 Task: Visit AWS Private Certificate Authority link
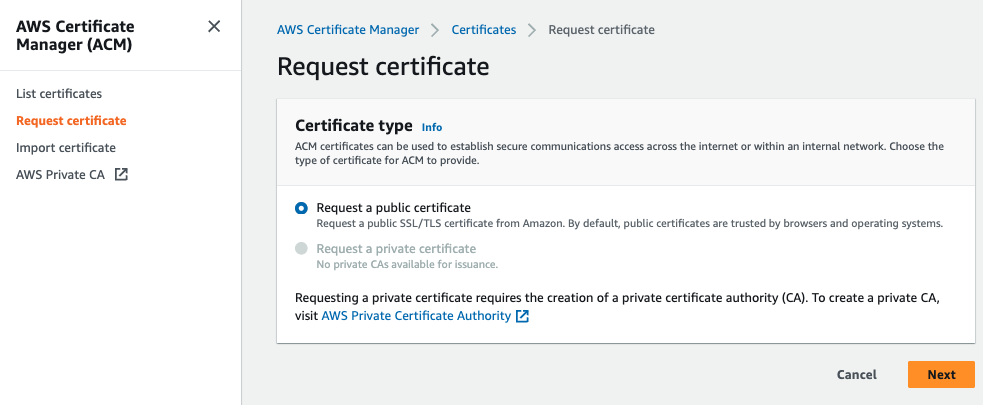point(416,316)
